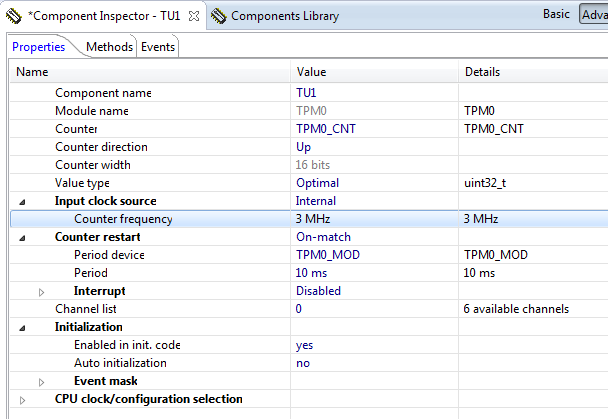Toggle Auto initialization value no

coord(303,363)
